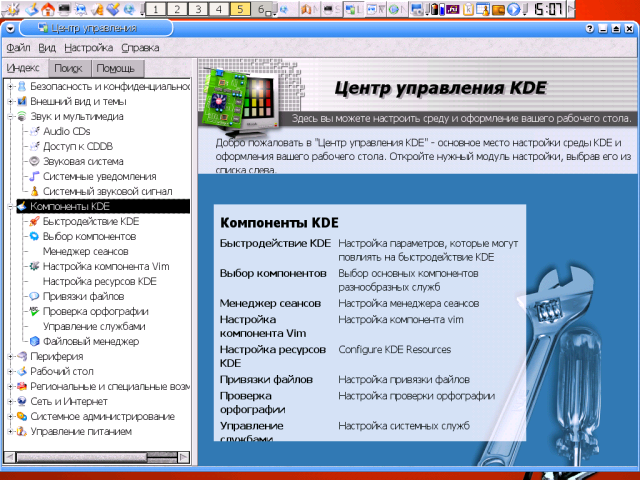Screen dimensions: 640x480
Task: Select Менеджер сеансов in the tree
Action: point(85,251)
